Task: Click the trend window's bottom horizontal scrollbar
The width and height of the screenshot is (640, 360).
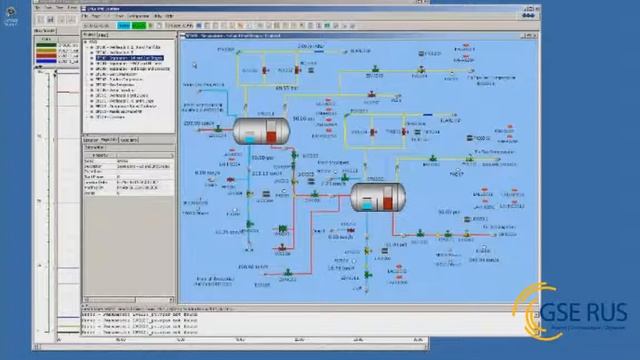Action: tap(231, 347)
